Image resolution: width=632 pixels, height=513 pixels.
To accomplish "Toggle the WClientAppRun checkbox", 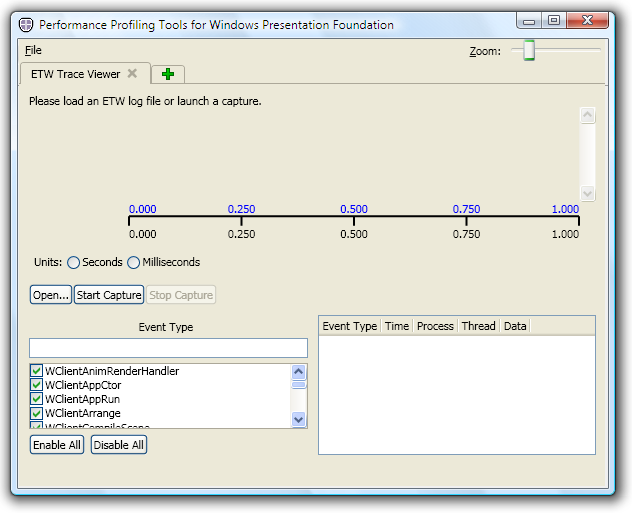I will [x=36, y=399].
